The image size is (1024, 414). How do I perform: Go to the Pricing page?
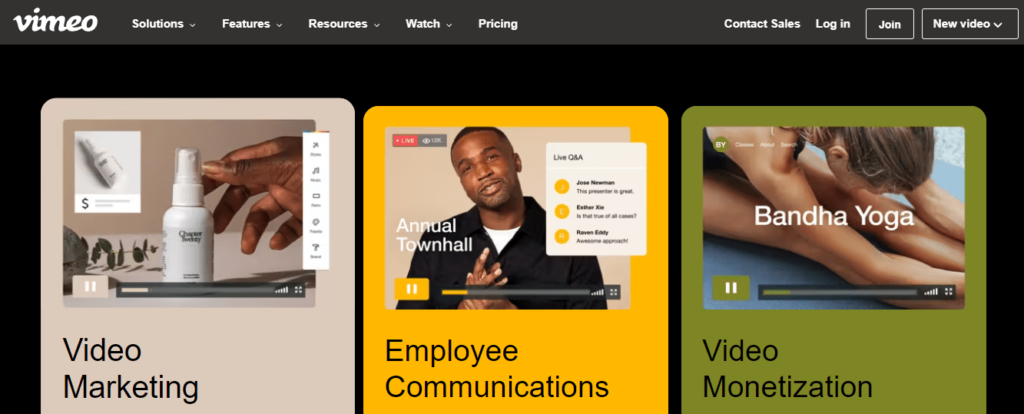pyautogui.click(x=498, y=24)
